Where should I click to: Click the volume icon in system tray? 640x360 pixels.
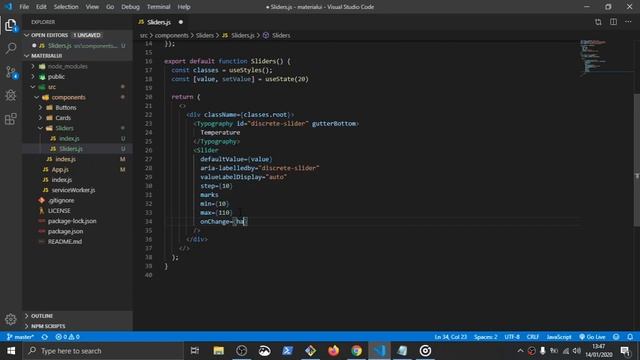(576, 351)
